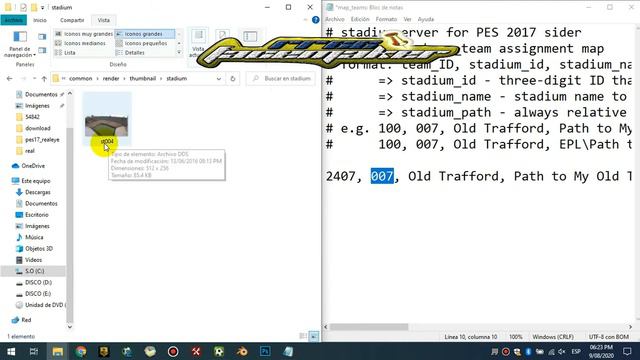Switch to the Inicio ribbon tab
Viewport: 640px width, 360px height.
(40, 20)
